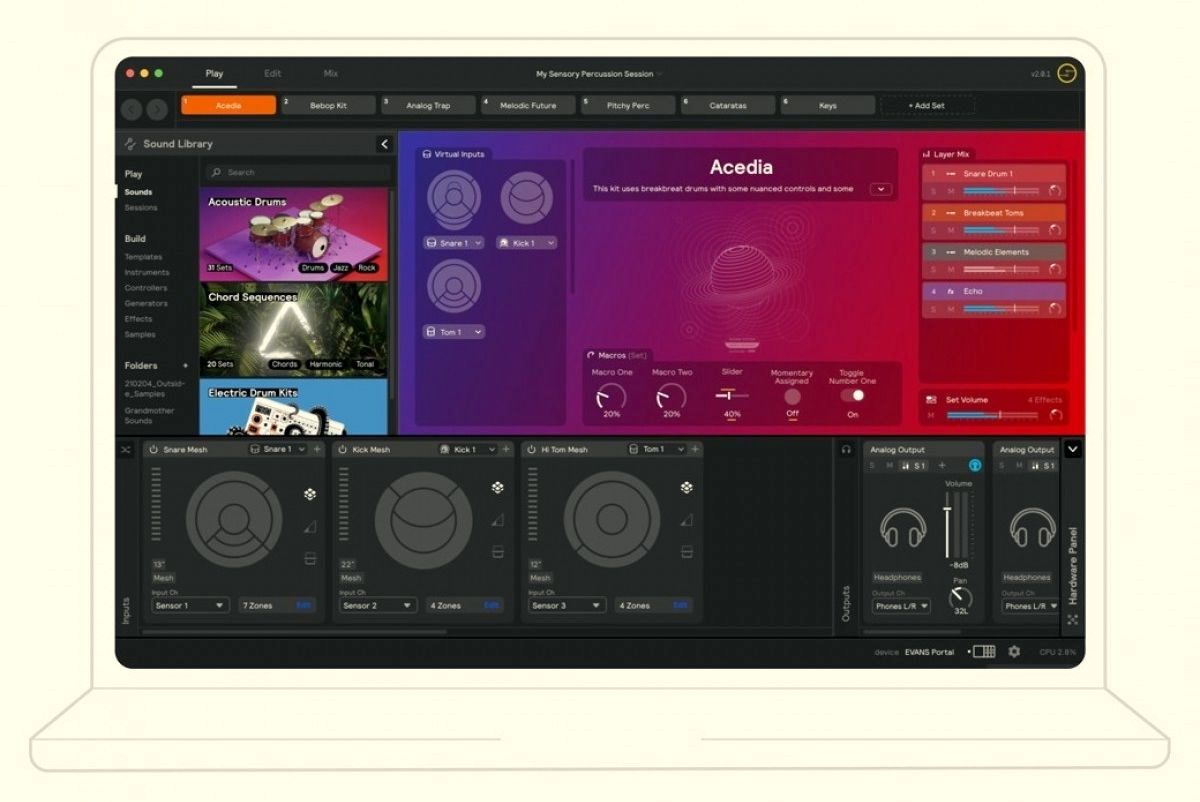Open settings gear in status bar
Image resolution: width=1200 pixels, height=802 pixels.
[1014, 652]
